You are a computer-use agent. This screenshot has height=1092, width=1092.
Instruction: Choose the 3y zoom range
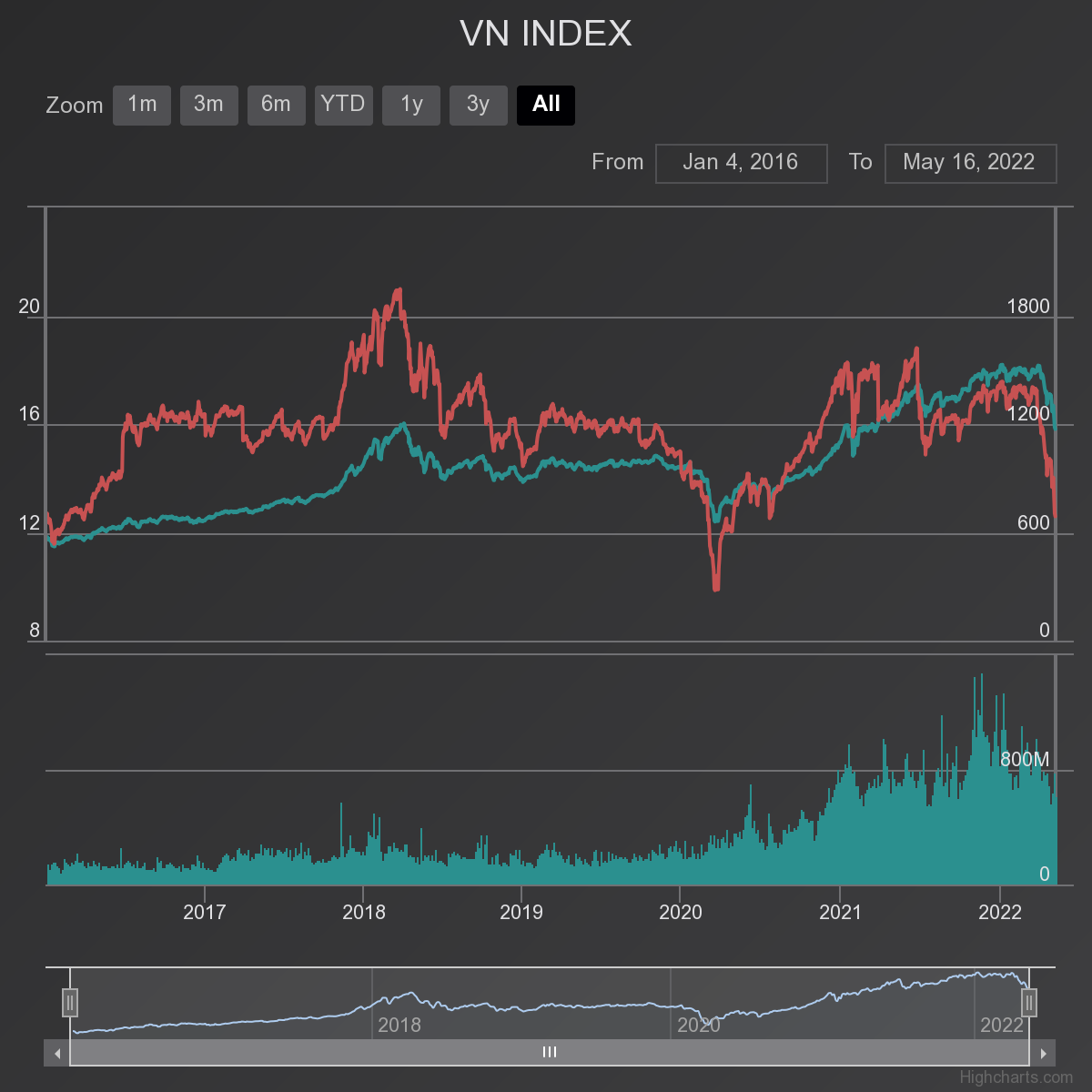[x=478, y=105]
